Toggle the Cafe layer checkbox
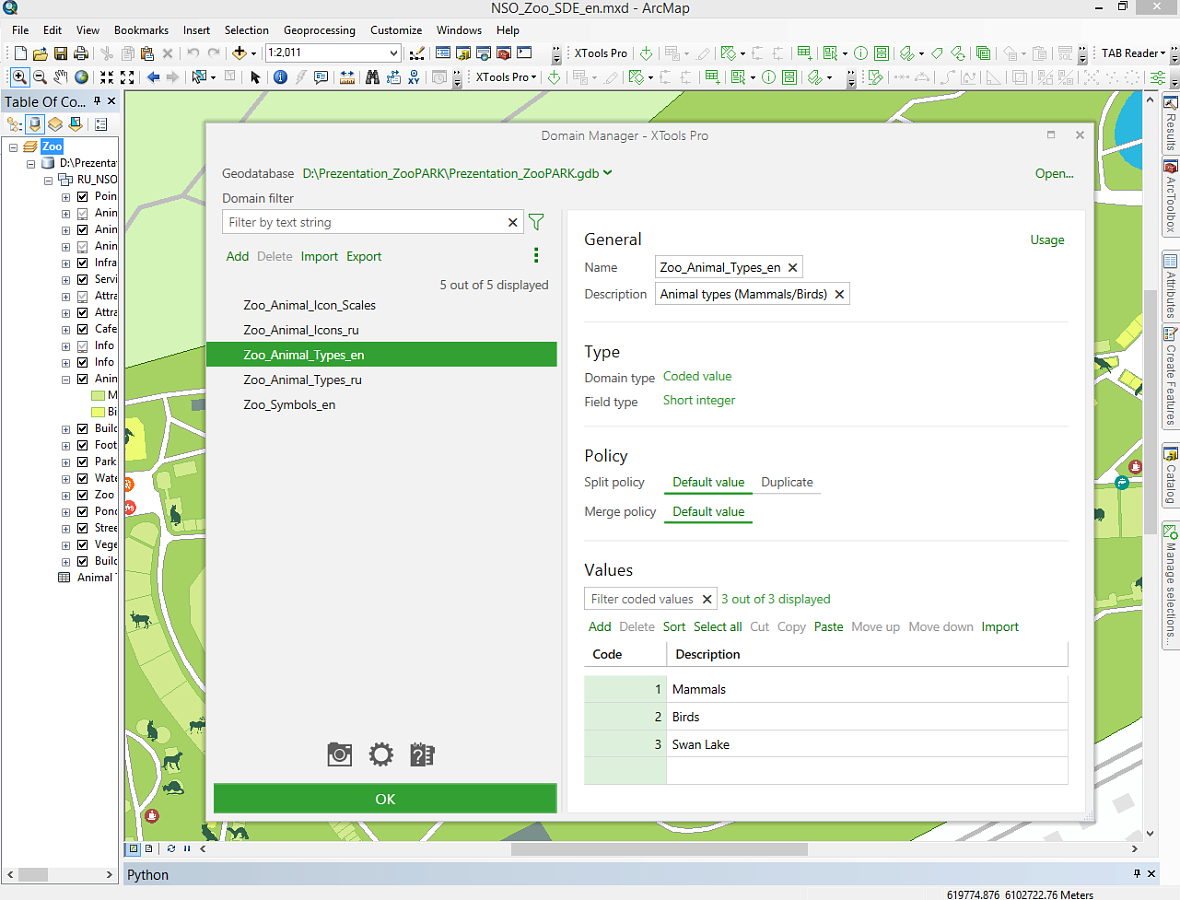This screenshot has width=1180, height=900. [83, 329]
